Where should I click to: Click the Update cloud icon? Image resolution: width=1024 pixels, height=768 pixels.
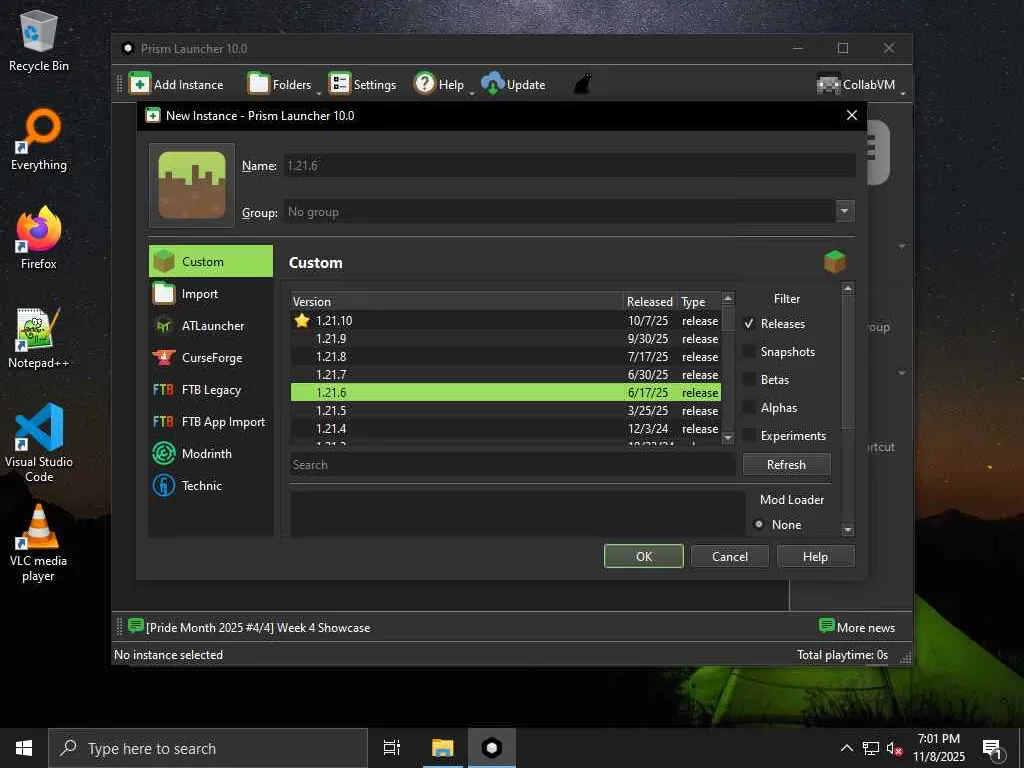492,84
